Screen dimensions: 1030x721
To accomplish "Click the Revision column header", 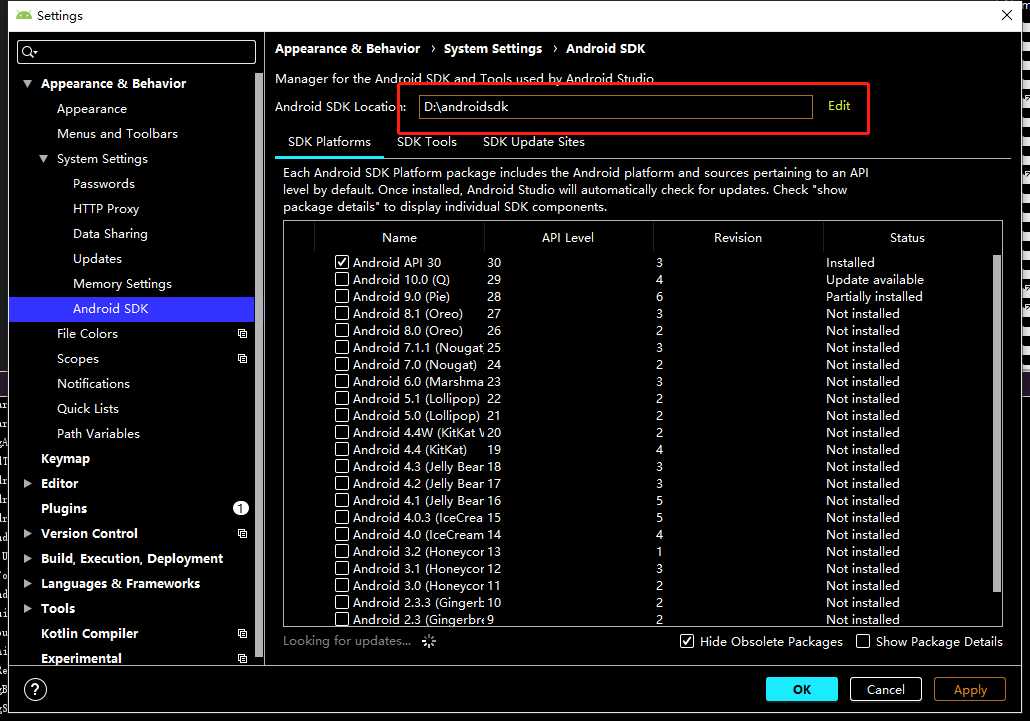I will (738, 238).
